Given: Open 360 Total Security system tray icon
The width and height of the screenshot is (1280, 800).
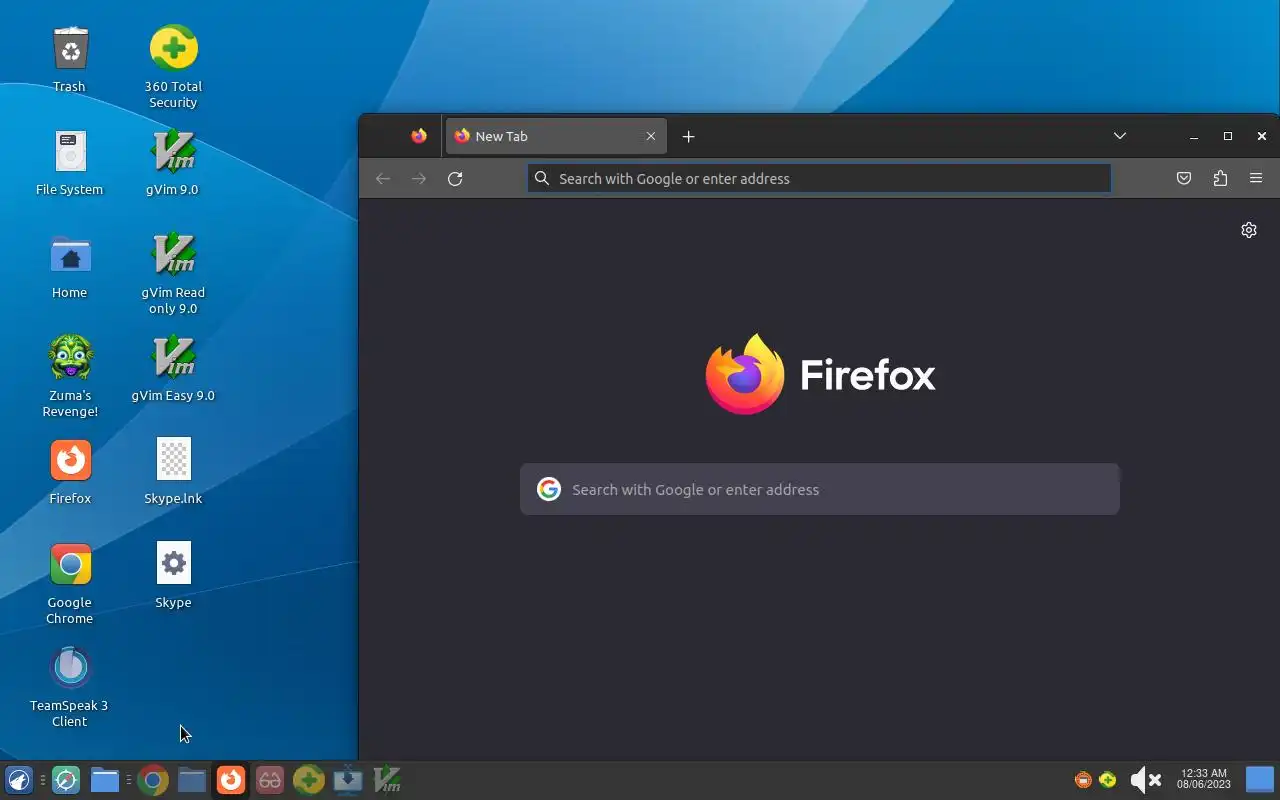Looking at the screenshot, I should point(1108,780).
